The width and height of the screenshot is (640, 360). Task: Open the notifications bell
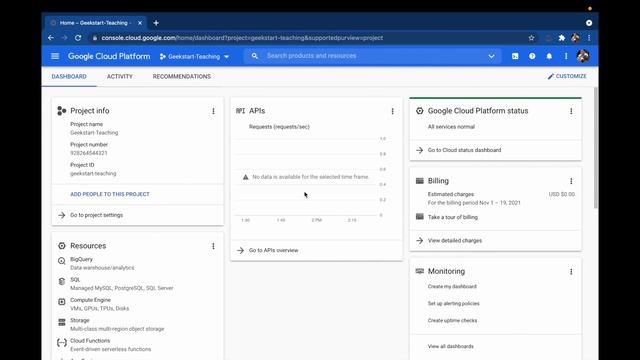pos(549,56)
